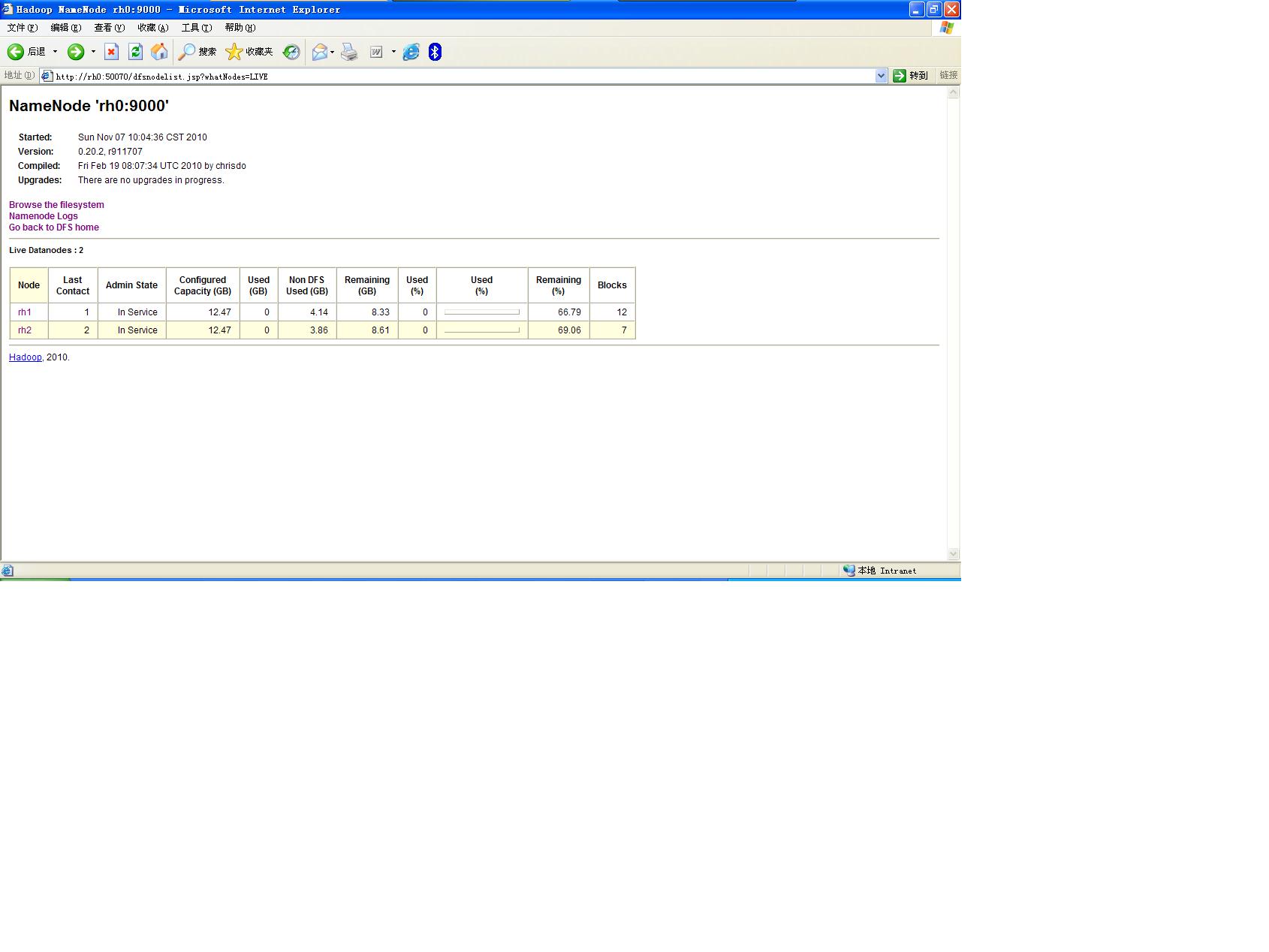Open datanode rh1 link
Image resolution: width=1269 pixels, height=952 pixels.
click(x=25, y=312)
